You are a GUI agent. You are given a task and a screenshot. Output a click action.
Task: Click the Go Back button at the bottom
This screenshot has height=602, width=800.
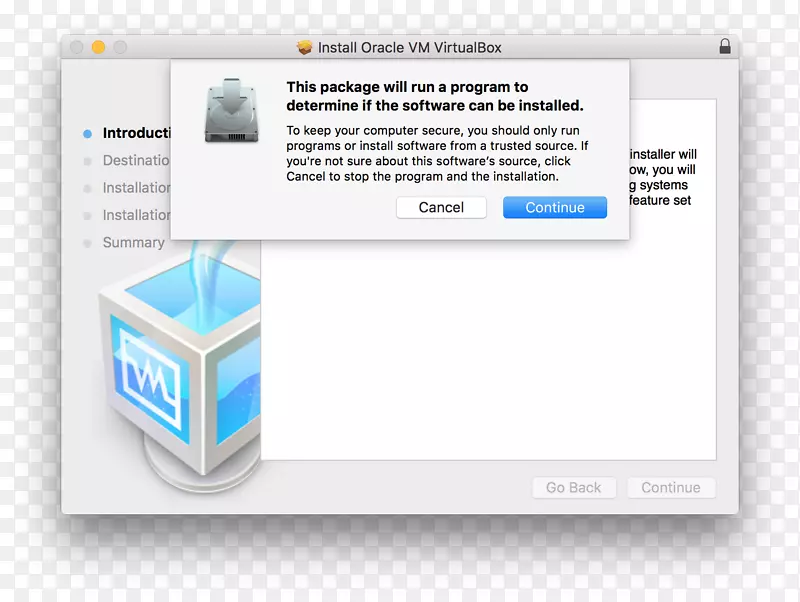[573, 487]
